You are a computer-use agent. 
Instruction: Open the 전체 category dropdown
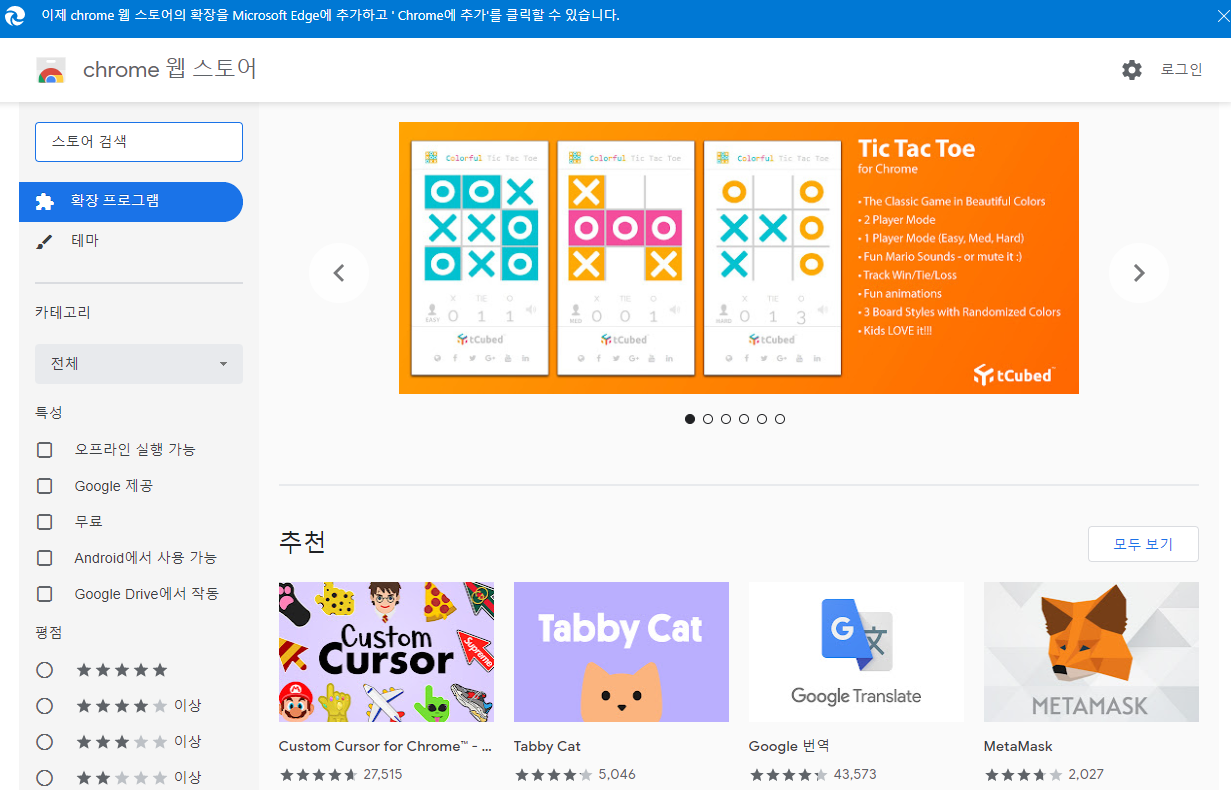click(139, 364)
